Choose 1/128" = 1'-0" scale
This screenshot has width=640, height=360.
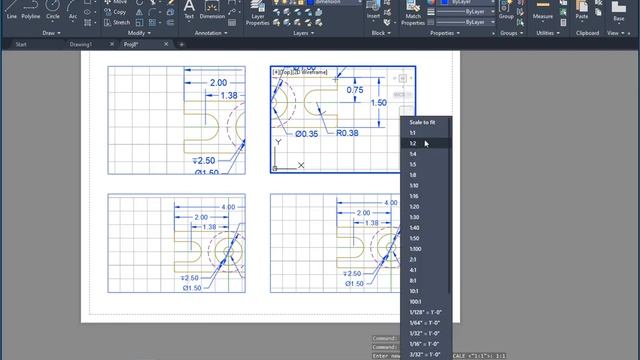pyautogui.click(x=425, y=312)
